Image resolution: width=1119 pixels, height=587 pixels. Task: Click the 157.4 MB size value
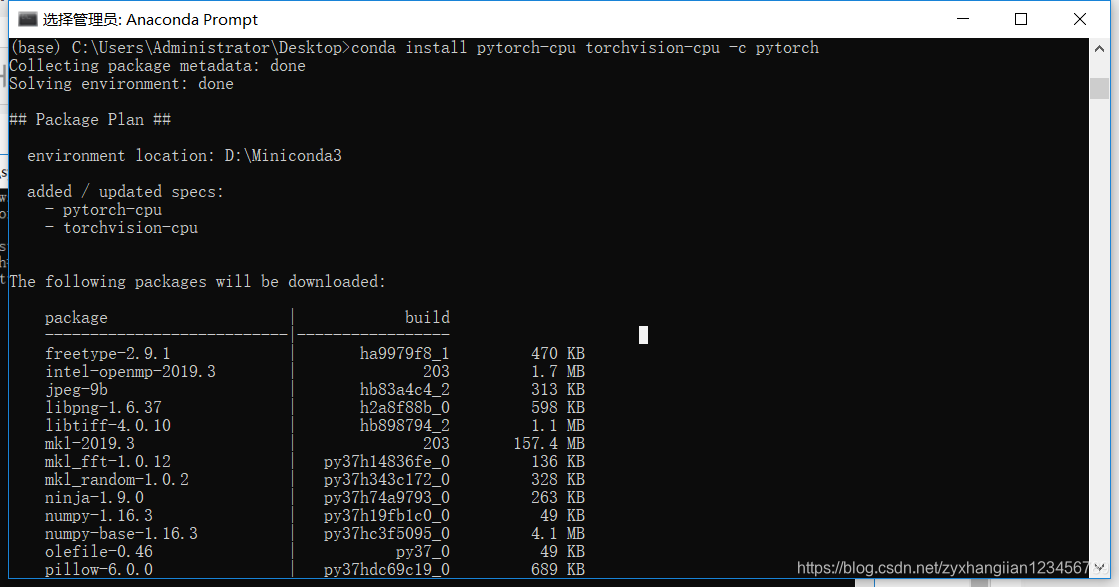tap(552, 443)
